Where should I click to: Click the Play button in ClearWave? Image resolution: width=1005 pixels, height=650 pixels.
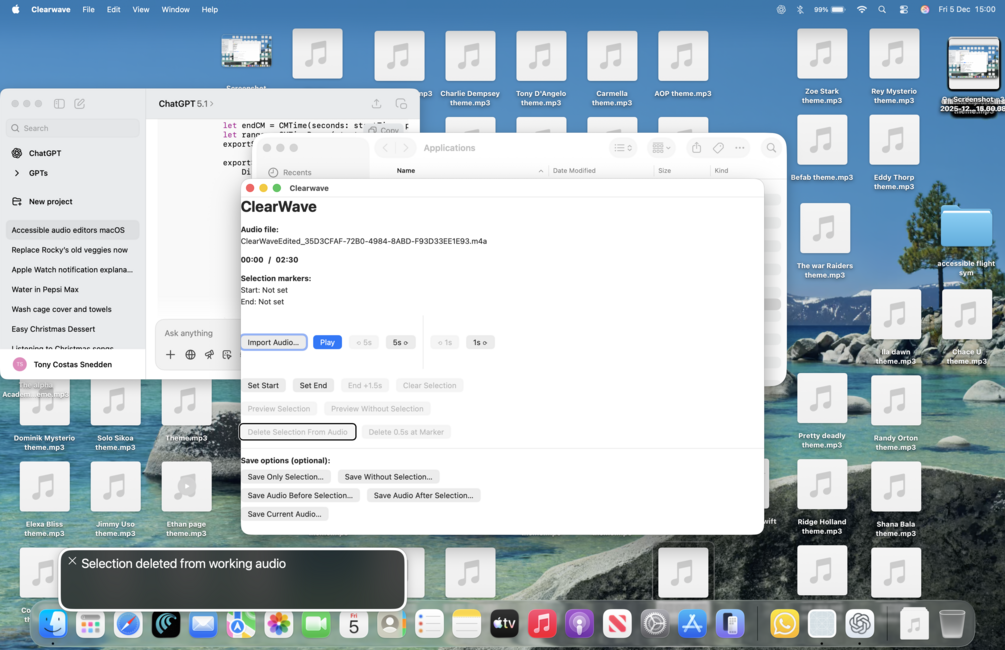point(328,342)
